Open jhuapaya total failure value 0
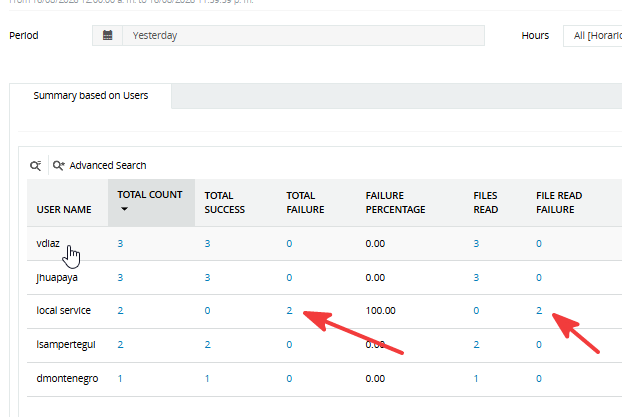The height and width of the screenshot is (417, 622). point(289,277)
